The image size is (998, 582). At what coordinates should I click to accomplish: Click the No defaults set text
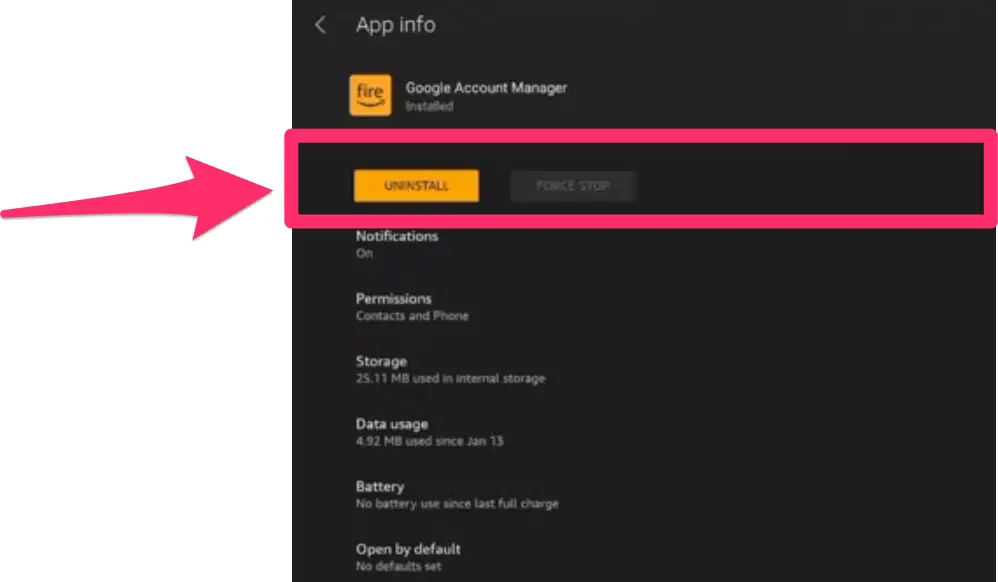[x=398, y=566]
